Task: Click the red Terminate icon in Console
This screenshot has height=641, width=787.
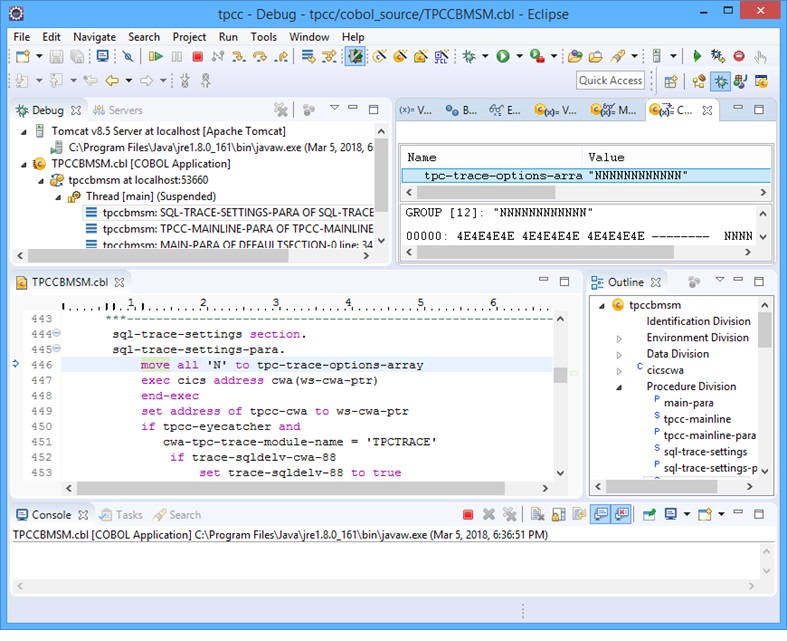Action: tap(468, 514)
